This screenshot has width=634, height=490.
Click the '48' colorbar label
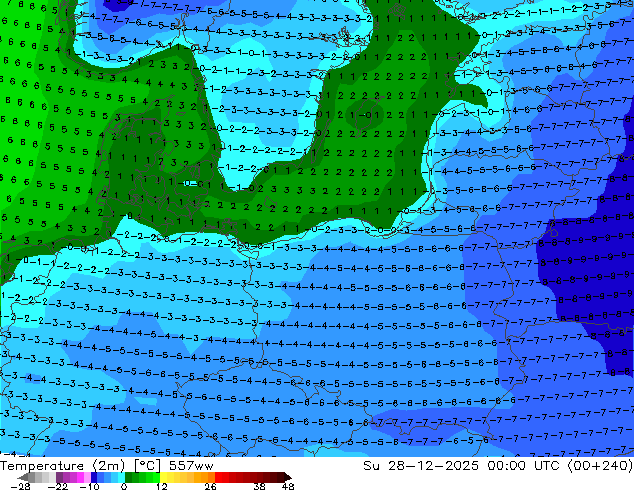pos(288,486)
